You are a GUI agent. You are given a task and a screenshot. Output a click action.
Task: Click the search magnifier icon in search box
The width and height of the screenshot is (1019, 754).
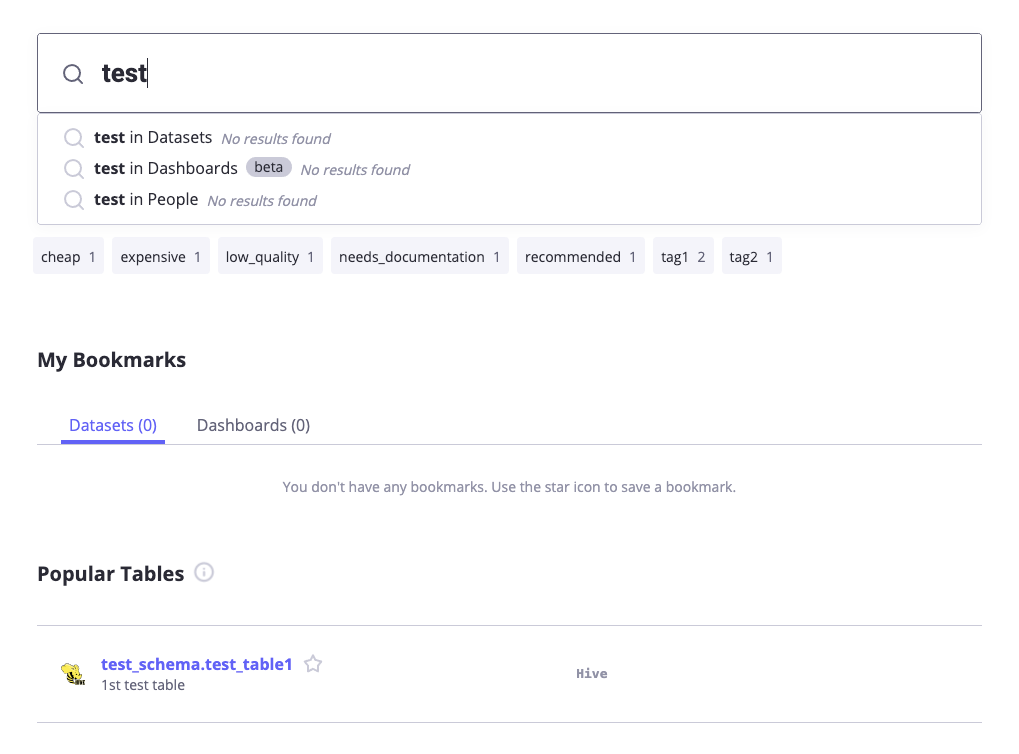[73, 74]
